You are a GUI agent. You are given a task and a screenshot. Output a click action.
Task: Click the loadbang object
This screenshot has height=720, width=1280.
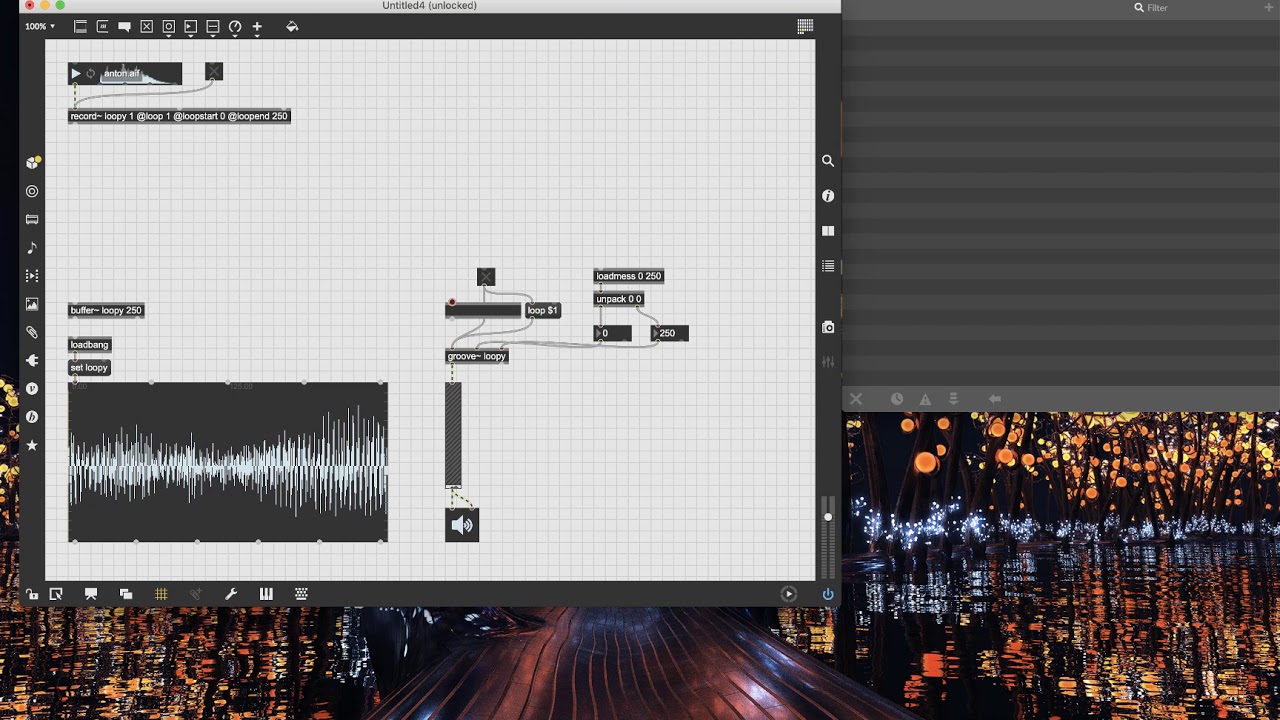pyautogui.click(x=89, y=345)
